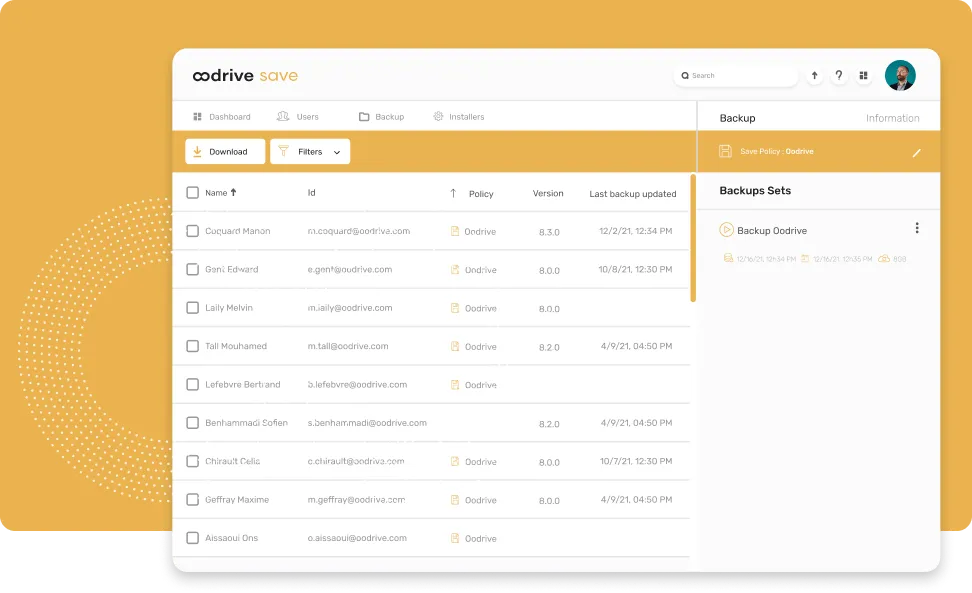Click the Download button
The image size is (972, 593).
pos(225,151)
